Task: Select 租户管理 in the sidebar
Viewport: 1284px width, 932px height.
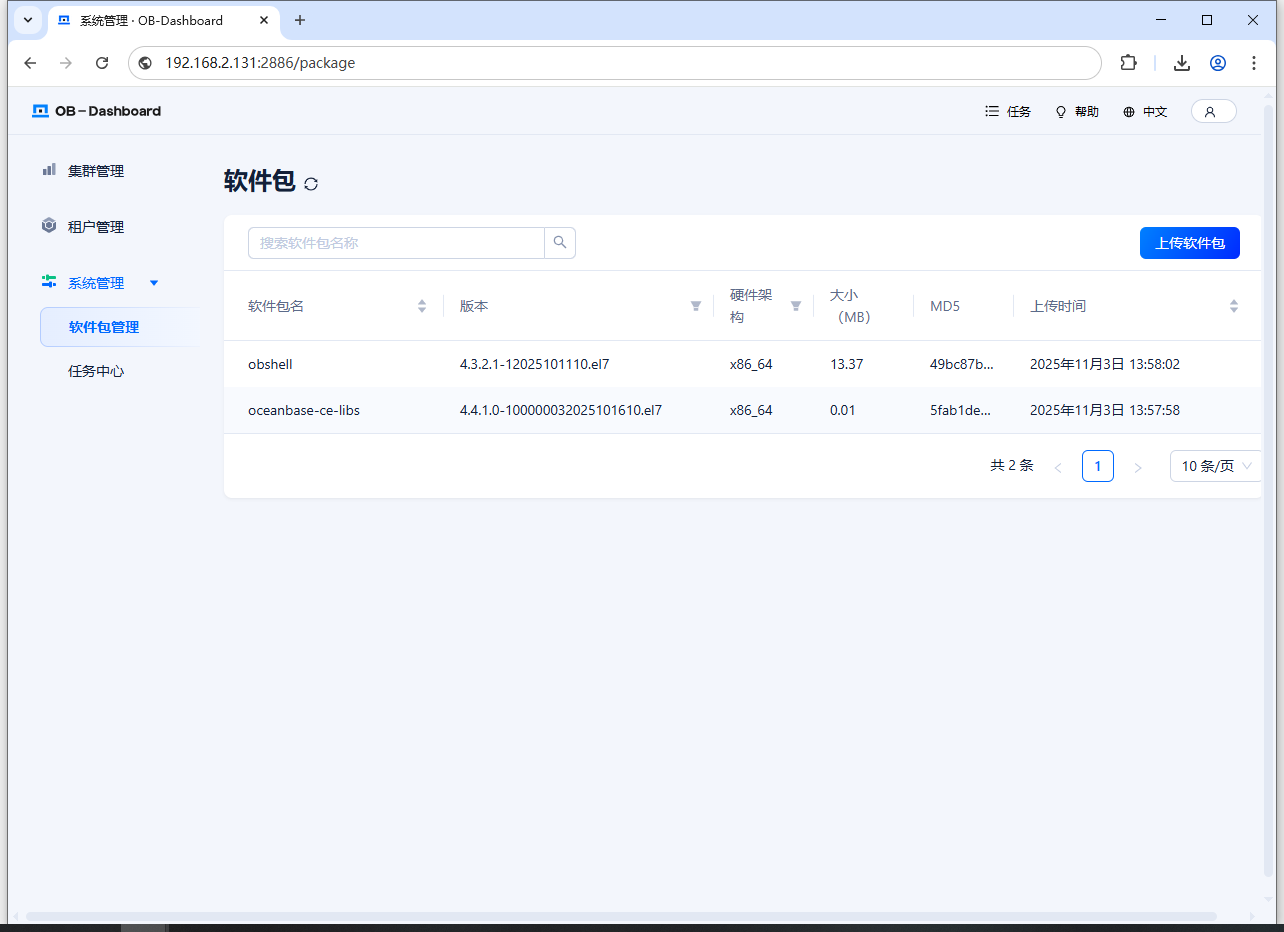Action: 96,227
